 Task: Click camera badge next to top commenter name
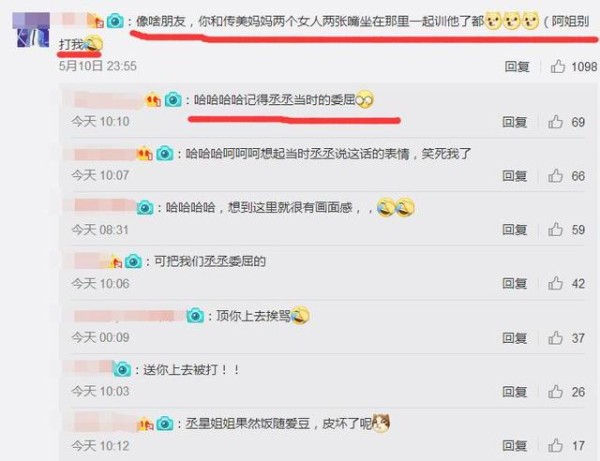(115, 21)
